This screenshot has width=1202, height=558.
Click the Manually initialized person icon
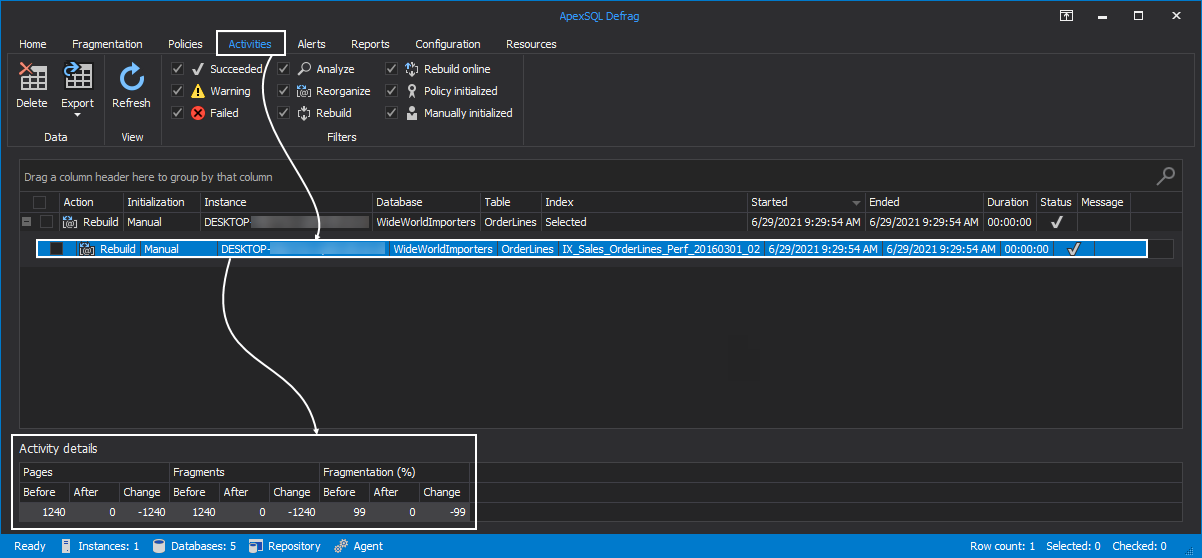[x=413, y=113]
